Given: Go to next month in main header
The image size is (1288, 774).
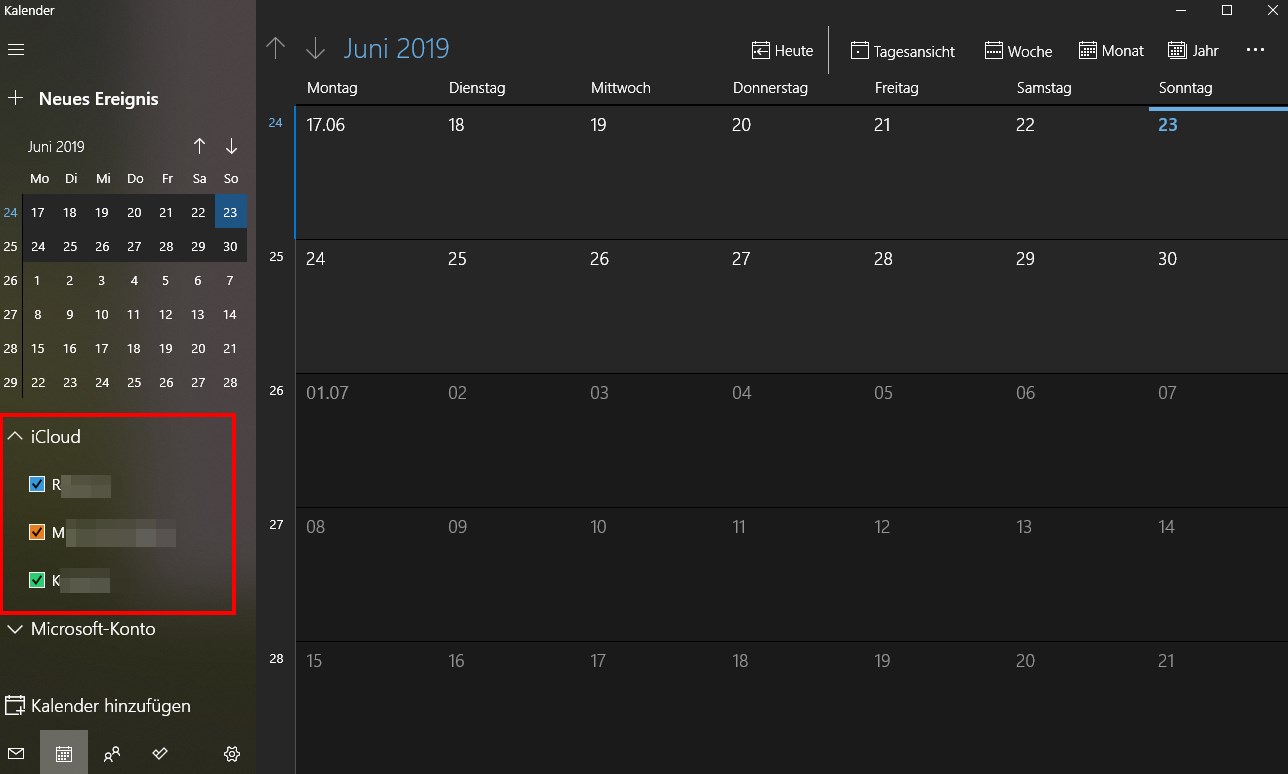Looking at the screenshot, I should pyautogui.click(x=315, y=48).
